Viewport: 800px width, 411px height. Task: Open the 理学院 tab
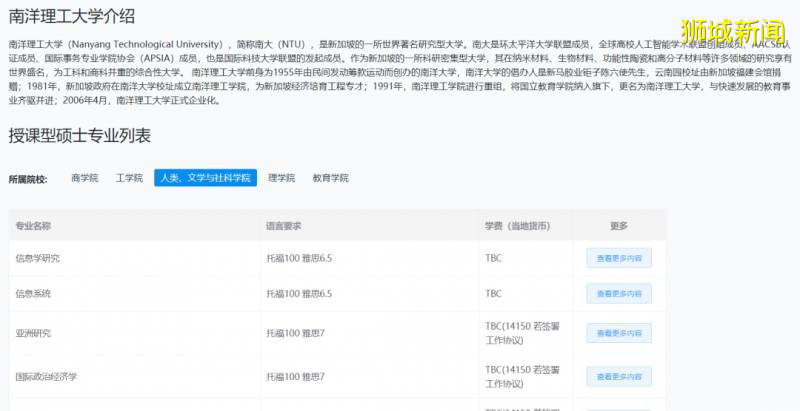(x=282, y=178)
